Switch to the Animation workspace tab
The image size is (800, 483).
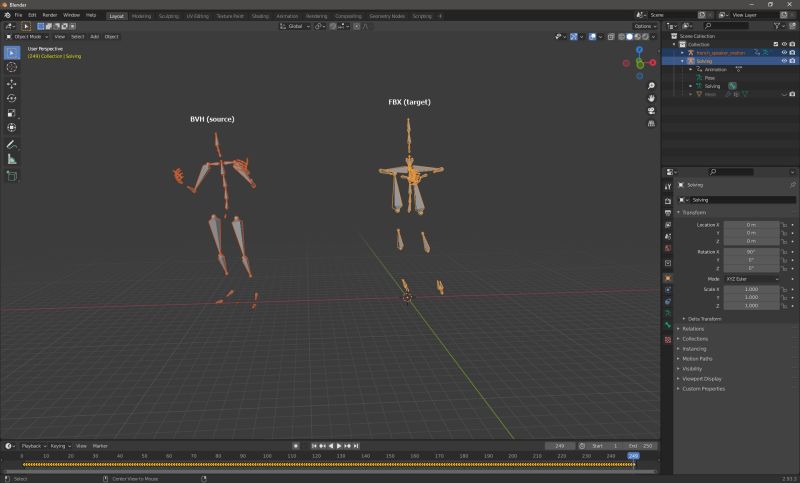tap(287, 16)
